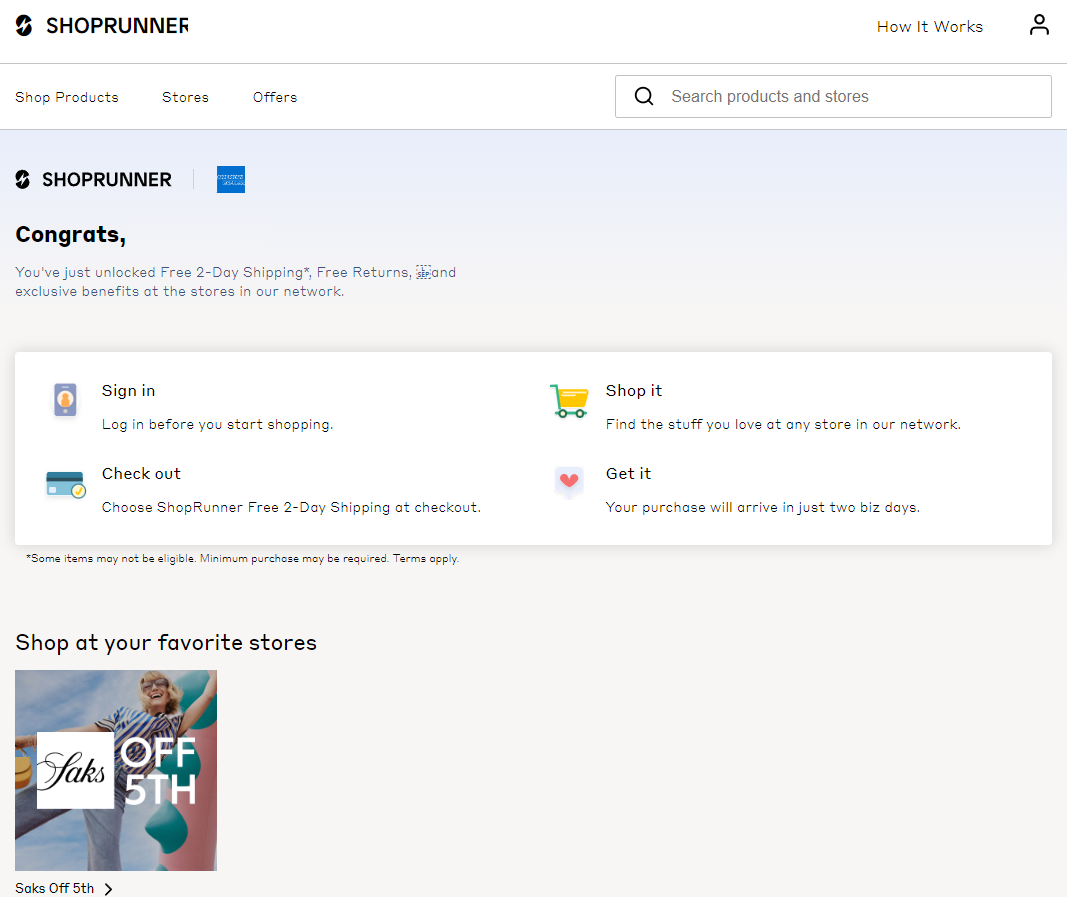Click the heart Get it icon
Screen dimensions: 1067x897
[569, 482]
